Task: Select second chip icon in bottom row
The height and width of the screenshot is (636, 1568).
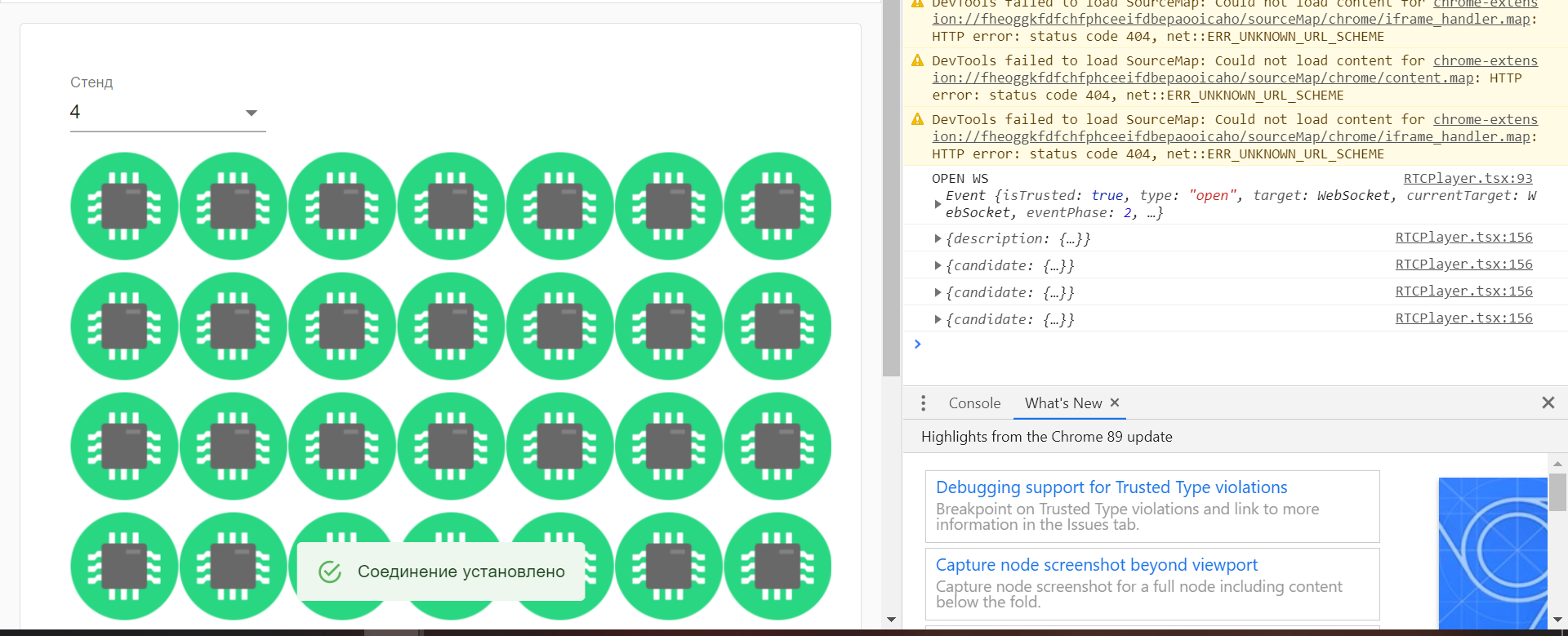Action: (233, 566)
